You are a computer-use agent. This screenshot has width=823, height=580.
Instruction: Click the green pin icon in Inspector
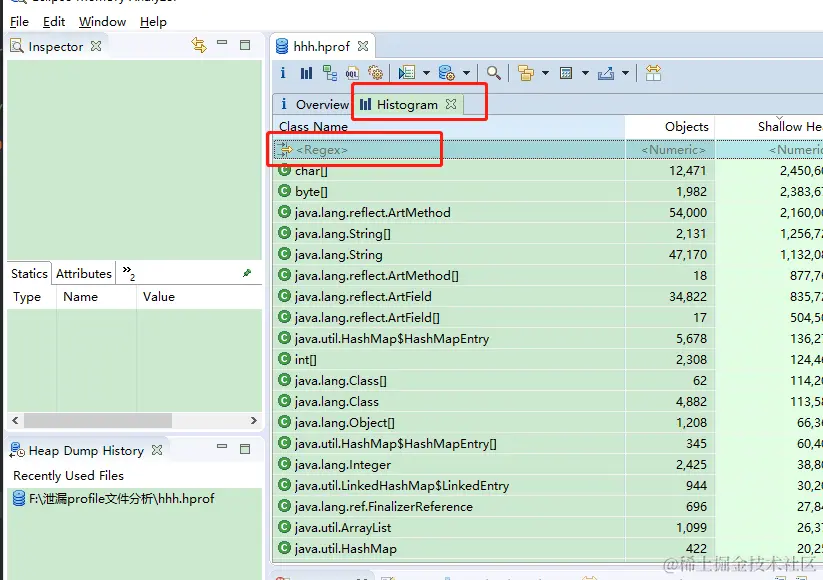point(247,273)
